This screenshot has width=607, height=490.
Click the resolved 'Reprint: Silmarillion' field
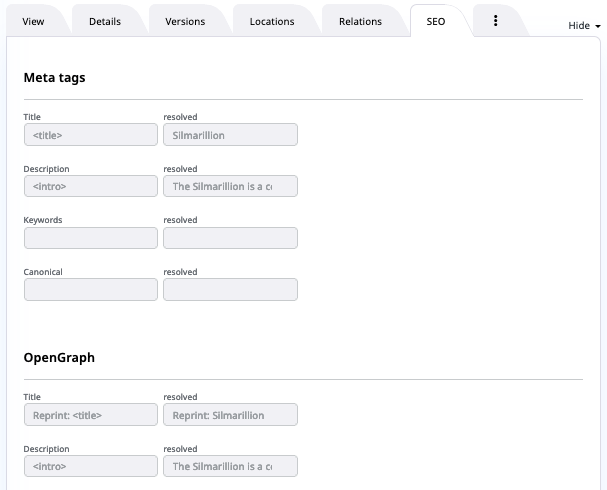230,415
